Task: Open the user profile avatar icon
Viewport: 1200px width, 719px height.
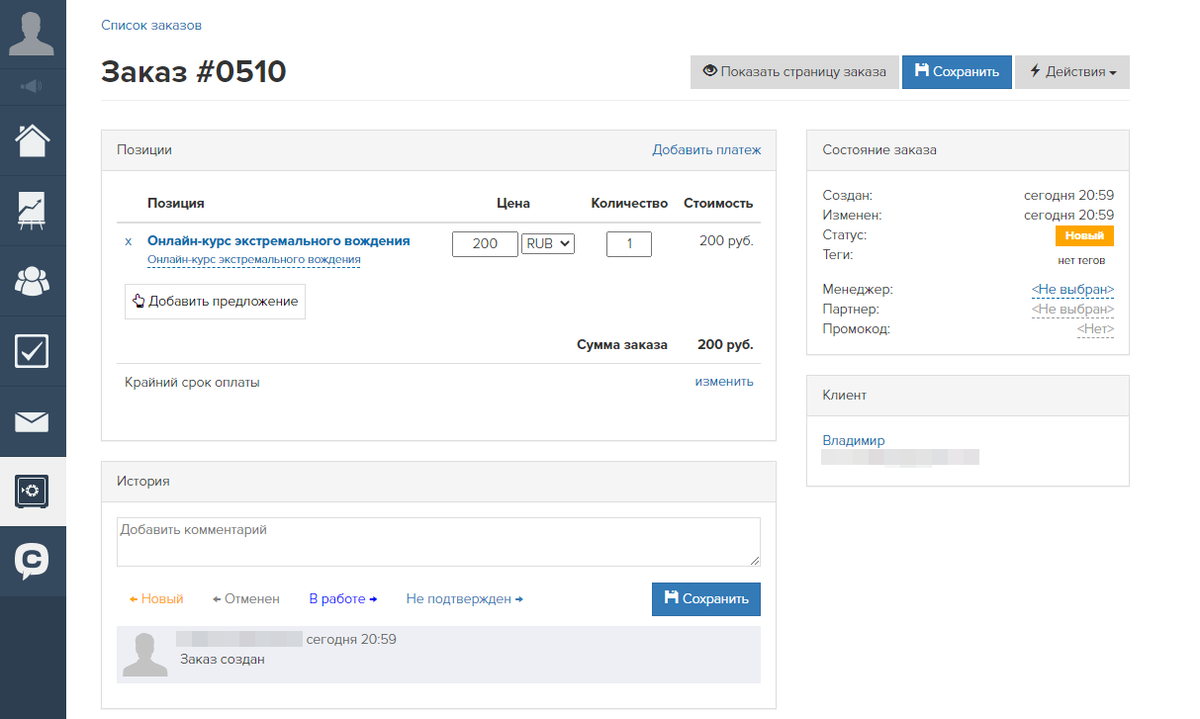Action: 32,33
